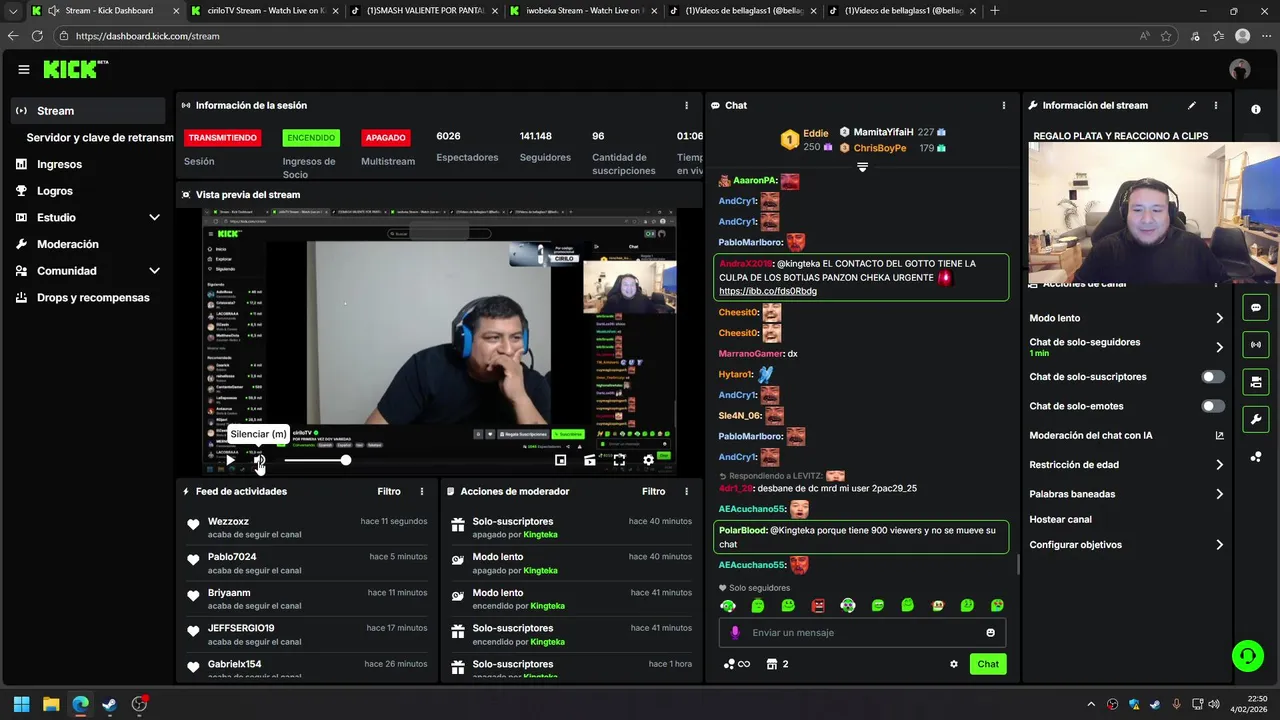1280x720 pixels.
Task: Open Steam from the taskbar
Action: [109, 704]
